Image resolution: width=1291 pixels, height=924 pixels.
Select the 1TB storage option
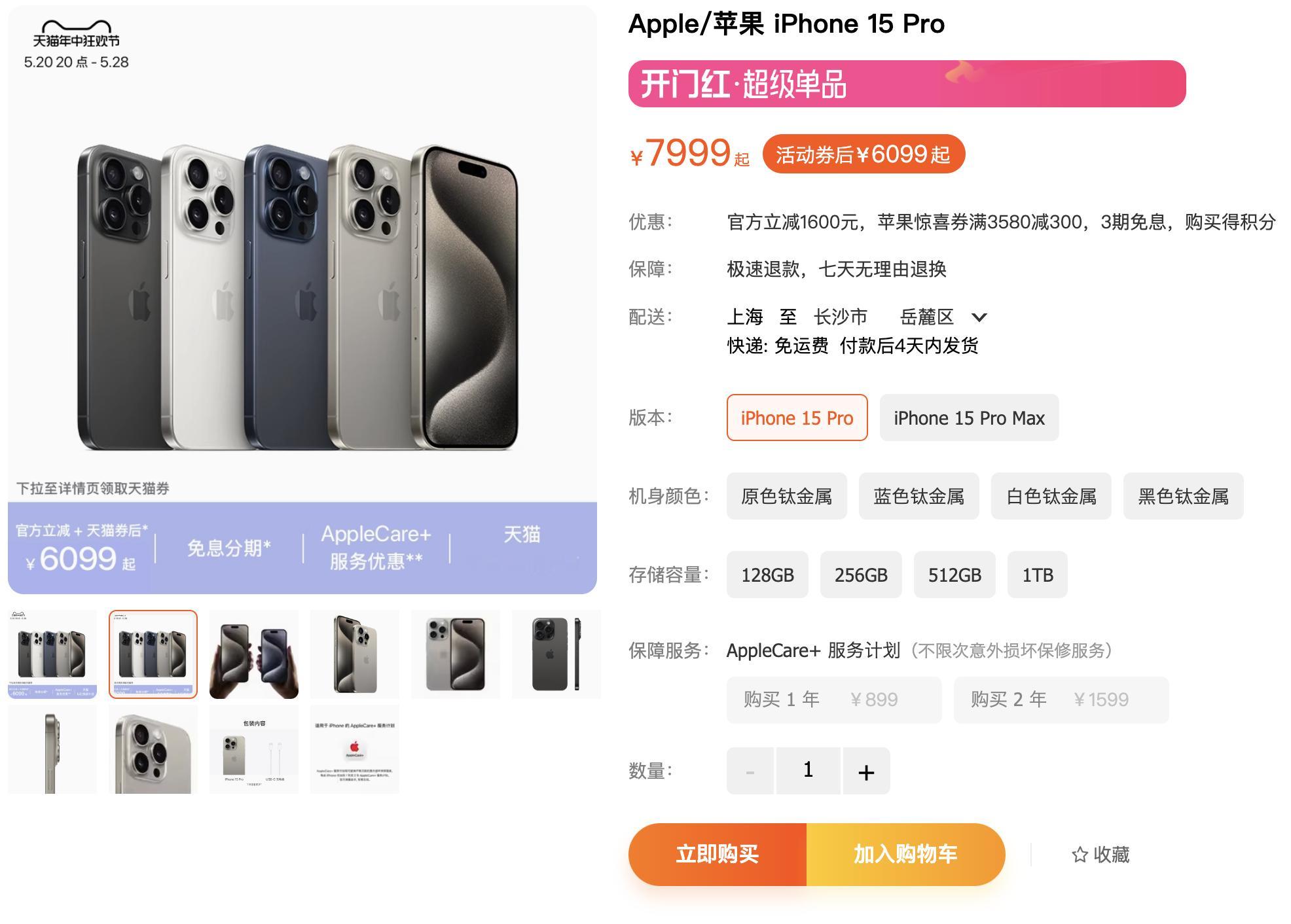click(1037, 575)
